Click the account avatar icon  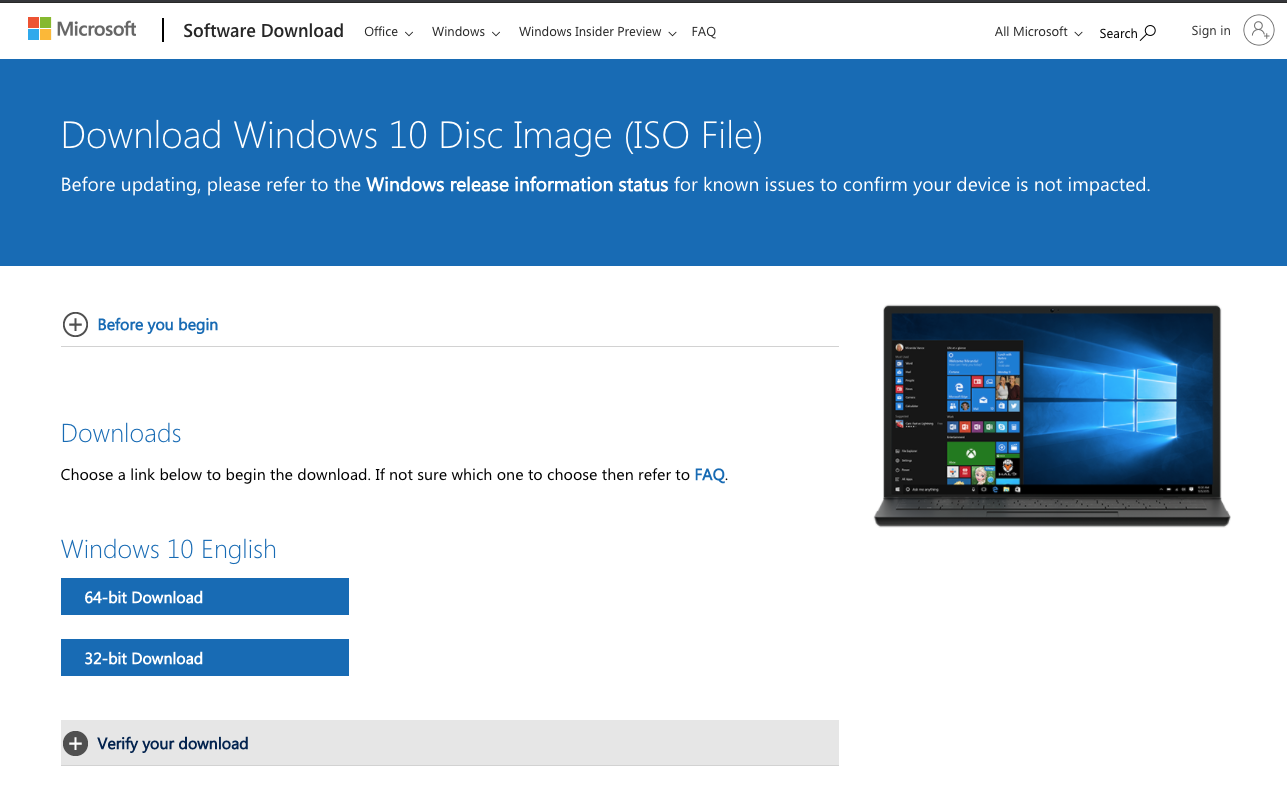coord(1258,31)
